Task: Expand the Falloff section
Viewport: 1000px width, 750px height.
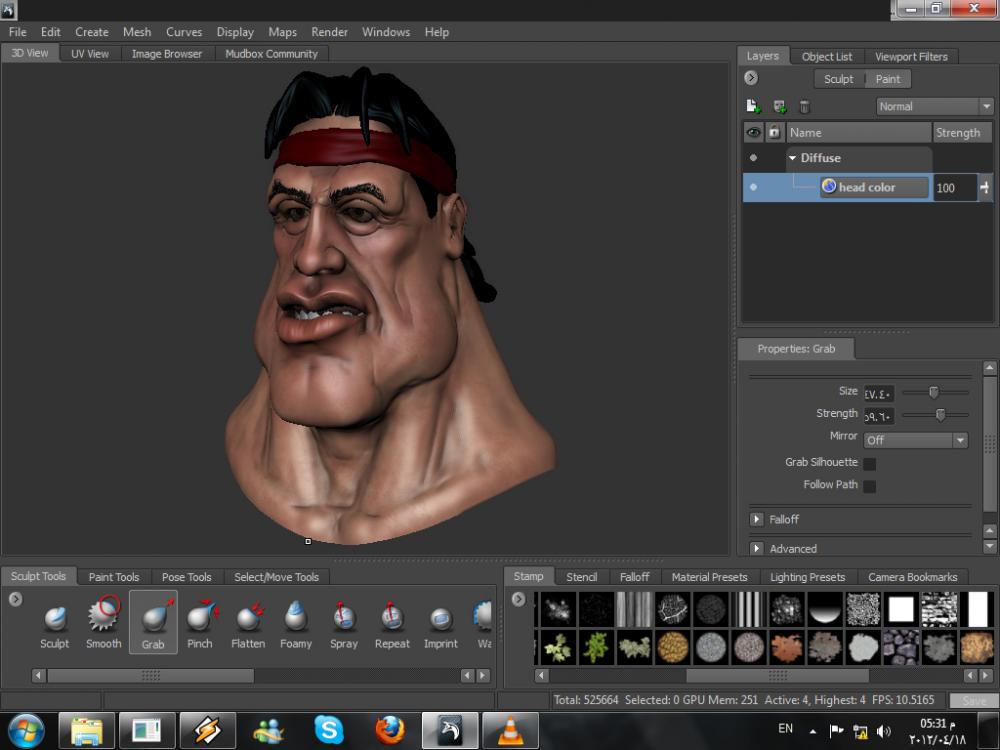Action: click(757, 519)
